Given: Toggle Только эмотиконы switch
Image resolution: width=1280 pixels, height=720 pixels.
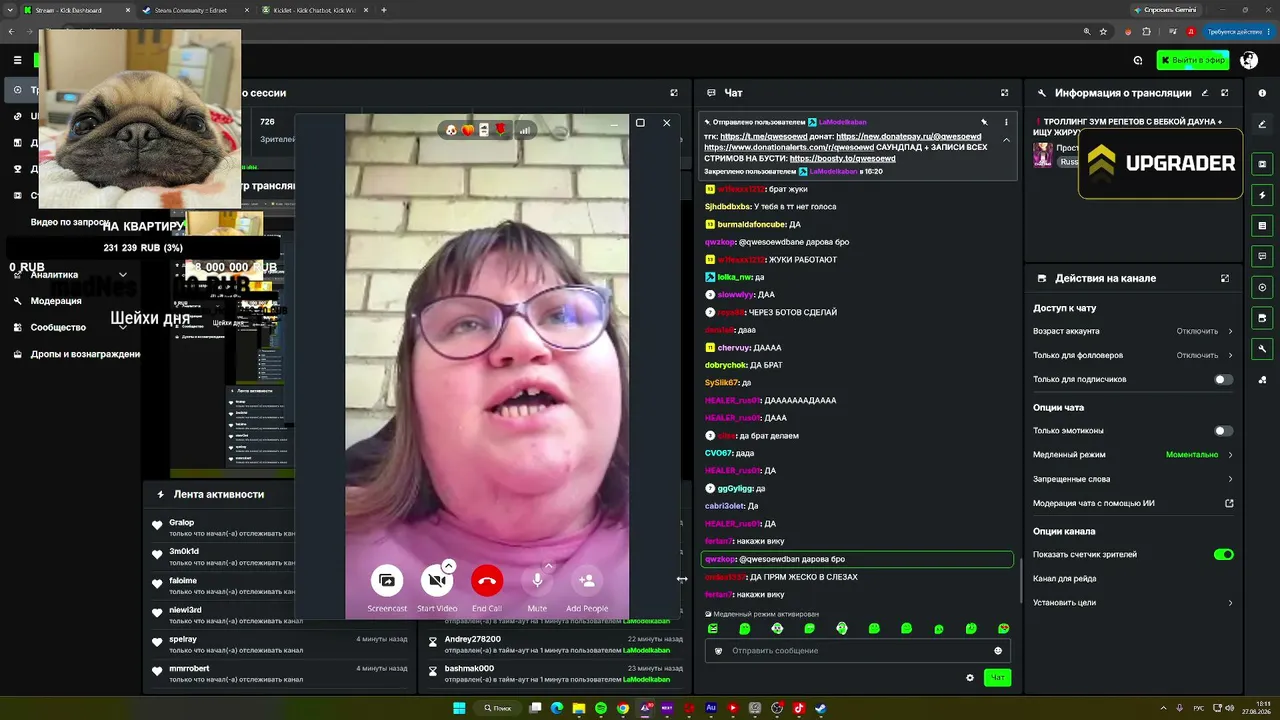Looking at the screenshot, I should click(x=1223, y=431).
